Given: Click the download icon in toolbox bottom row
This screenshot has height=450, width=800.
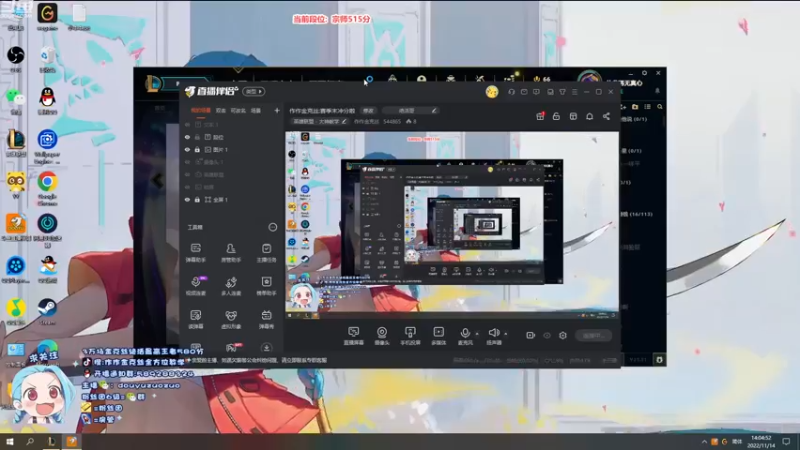Looking at the screenshot, I should click(x=266, y=347).
